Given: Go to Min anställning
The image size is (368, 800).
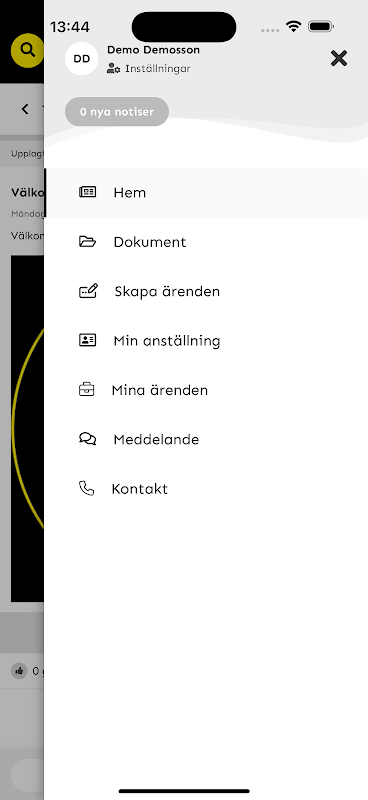Looking at the screenshot, I should (x=206, y=340).
